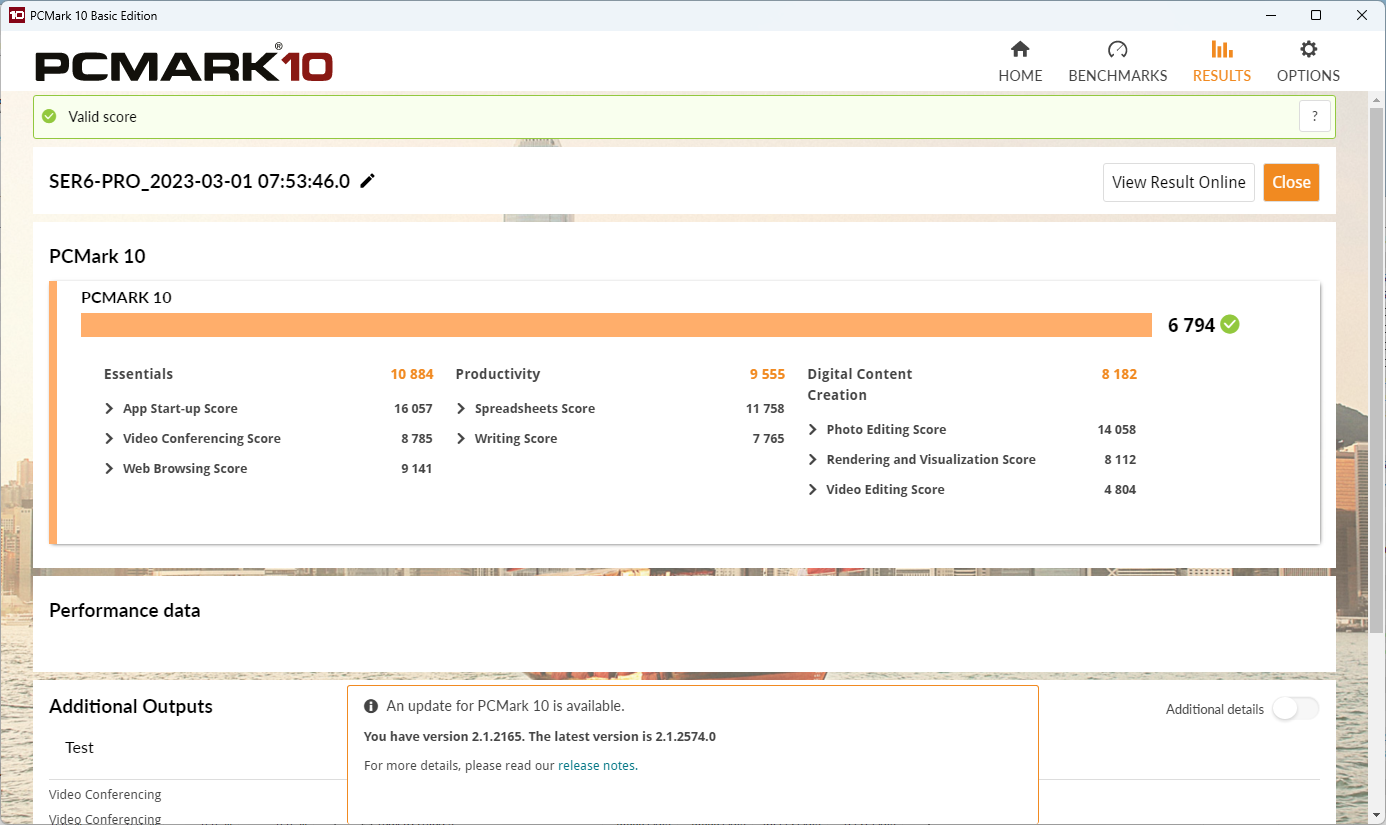
Task: Open the HOME tab house icon
Action: [x=1020, y=50]
